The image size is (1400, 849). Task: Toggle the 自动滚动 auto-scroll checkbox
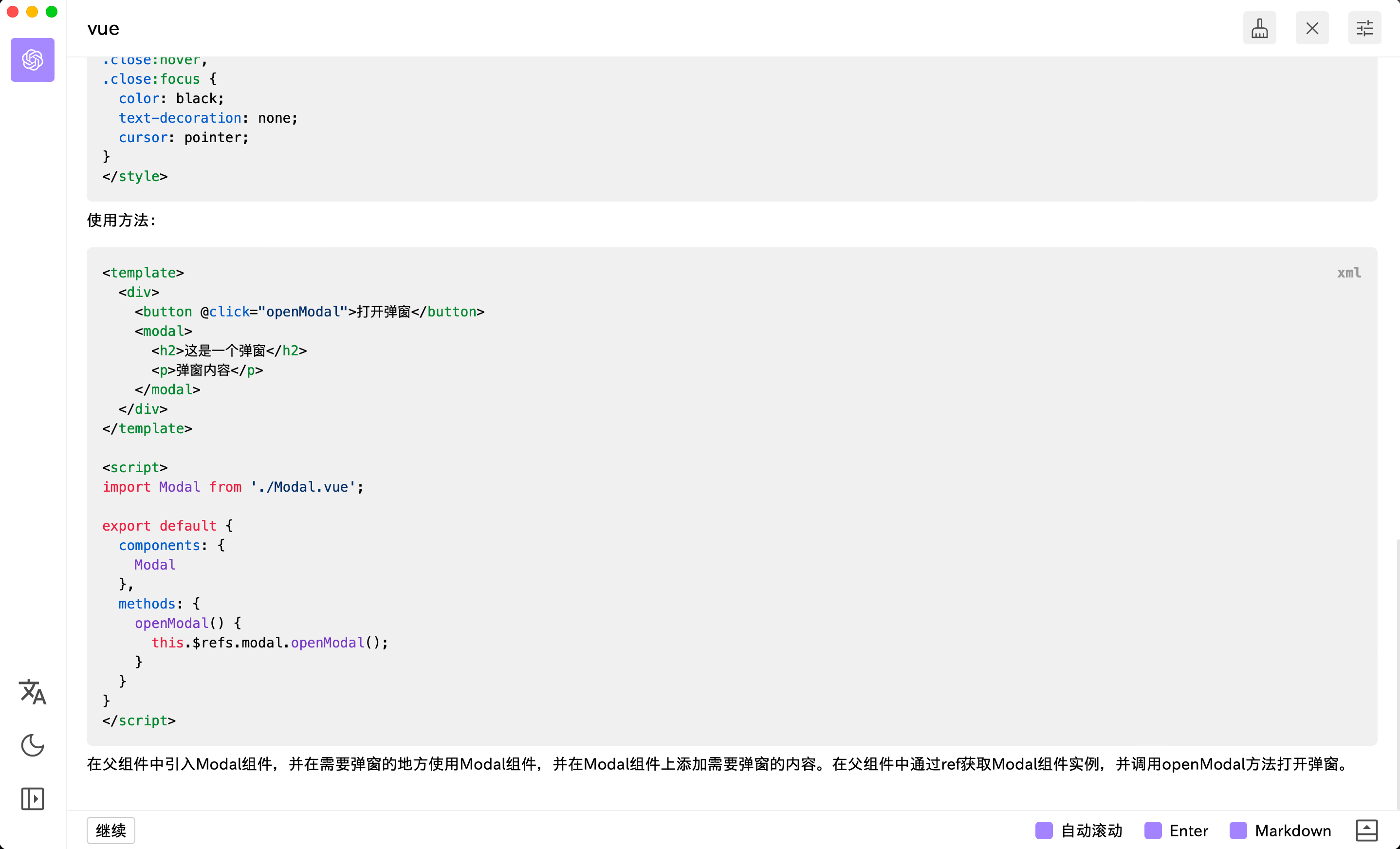tap(1044, 830)
